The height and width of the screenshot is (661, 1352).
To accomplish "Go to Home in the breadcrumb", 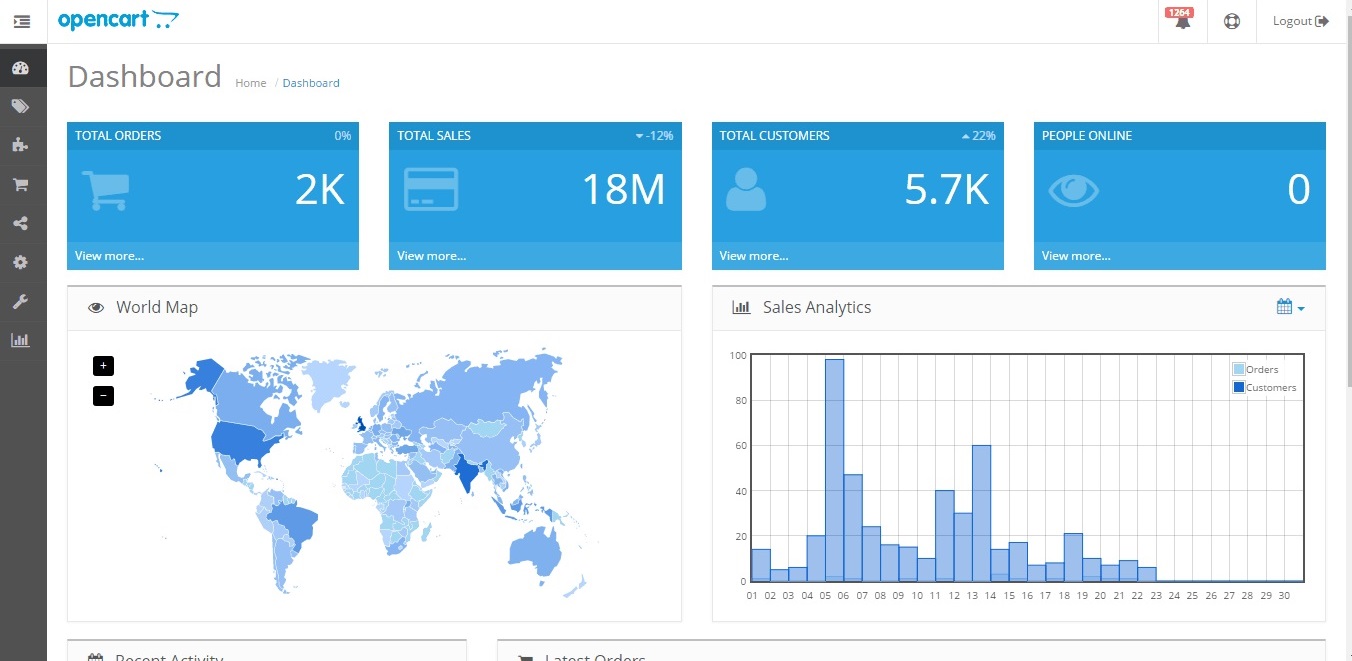I will [x=251, y=83].
